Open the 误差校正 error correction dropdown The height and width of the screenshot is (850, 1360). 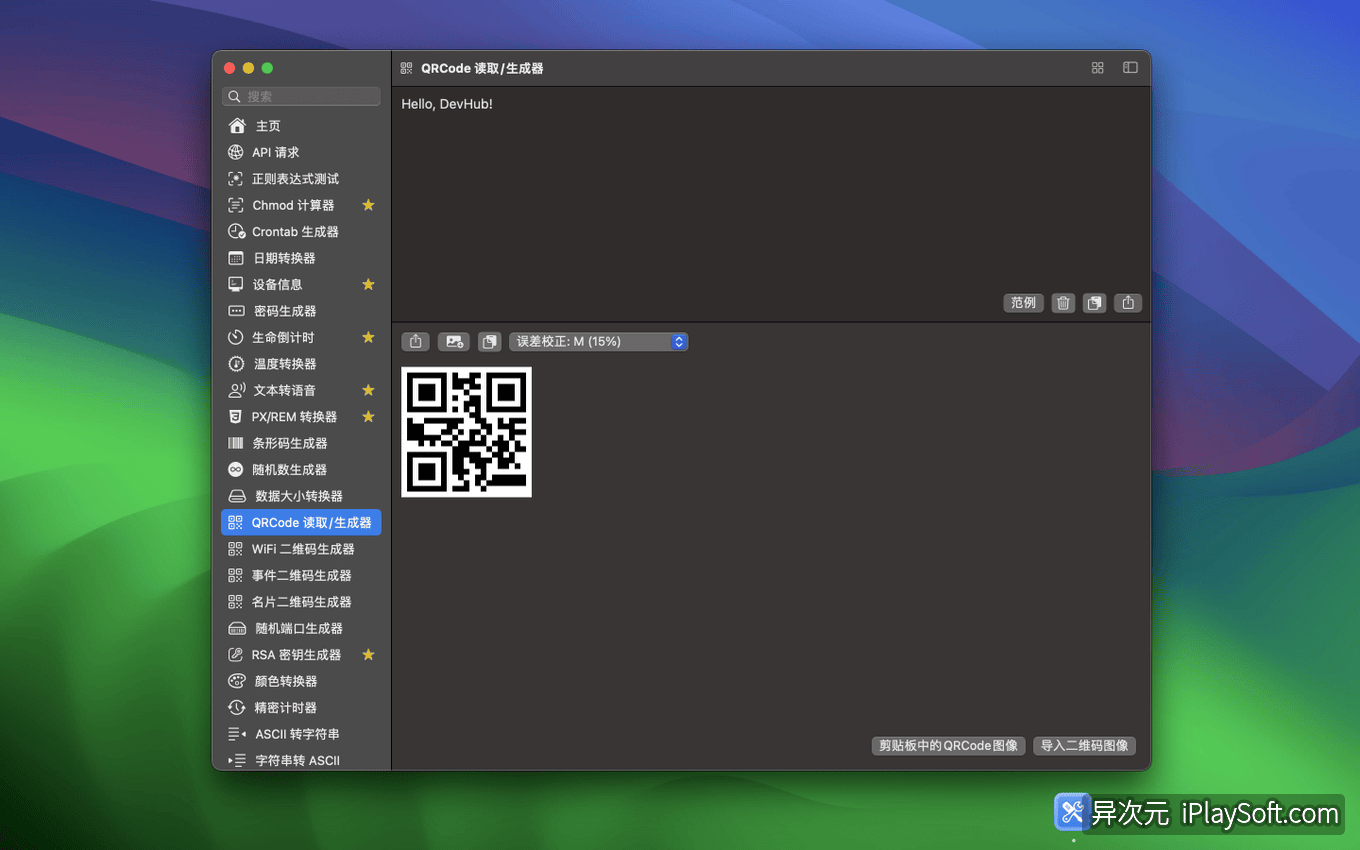click(x=598, y=341)
